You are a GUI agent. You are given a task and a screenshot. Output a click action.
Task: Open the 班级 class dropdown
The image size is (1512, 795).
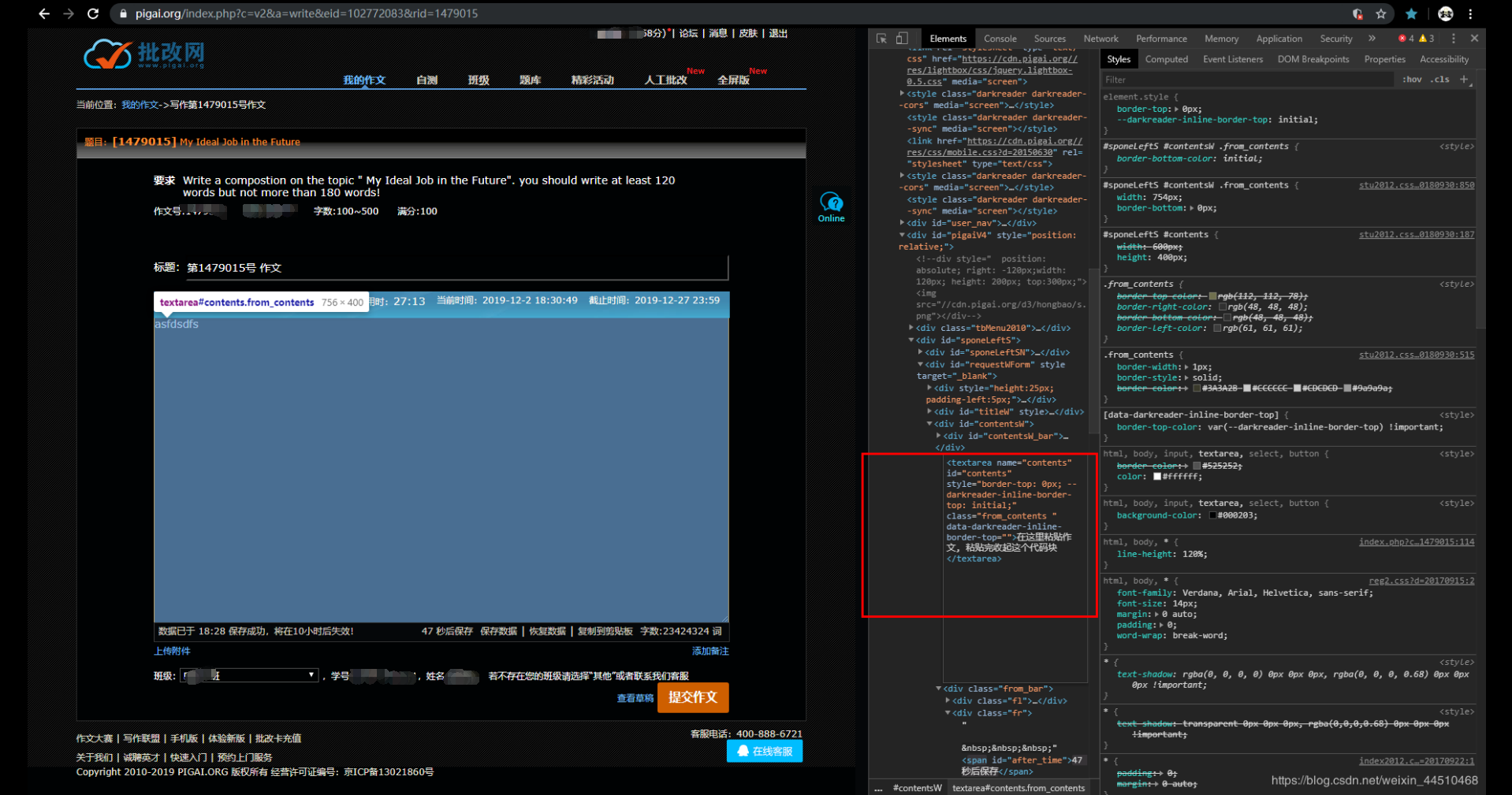click(x=249, y=675)
